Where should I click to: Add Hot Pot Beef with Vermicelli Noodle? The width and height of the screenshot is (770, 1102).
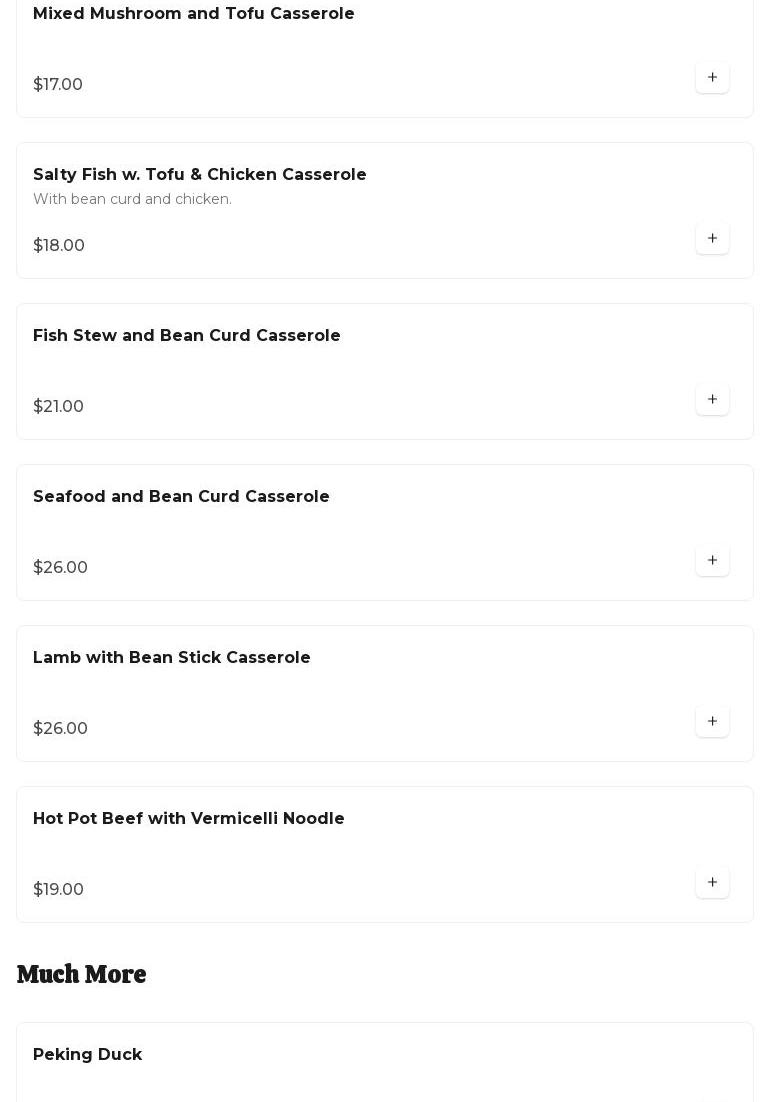click(712, 882)
